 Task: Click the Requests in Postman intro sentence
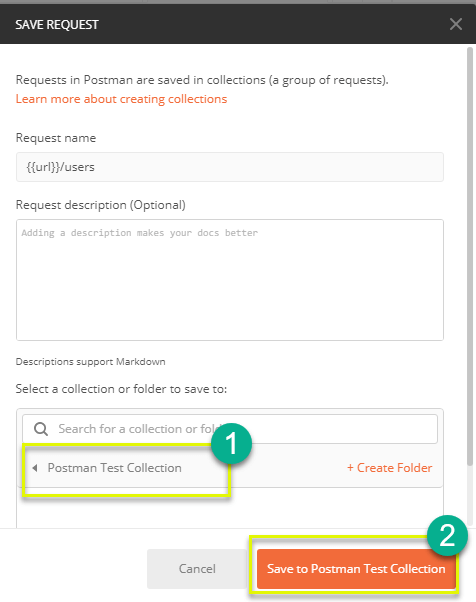(202, 80)
